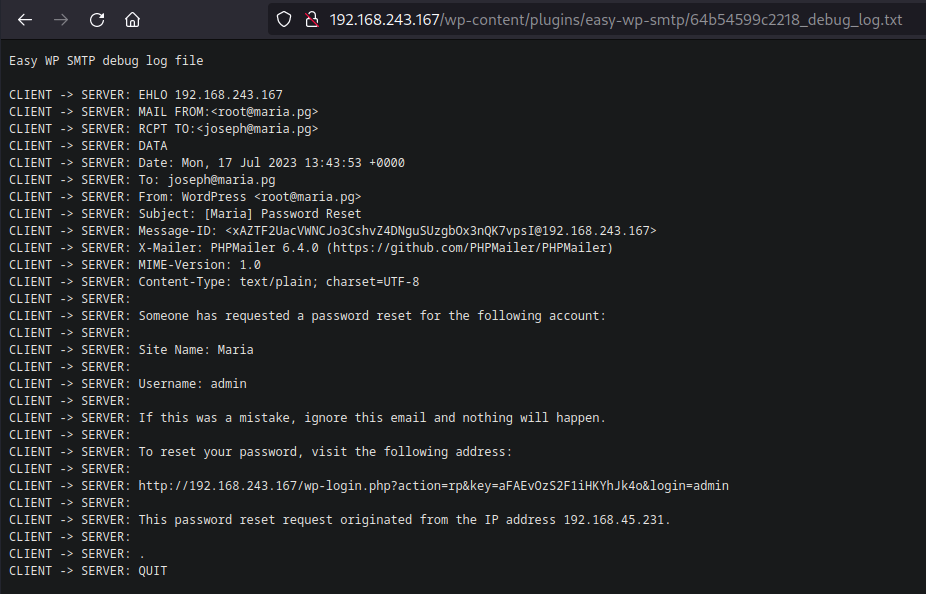Click the "Username: admin" line

click(x=192, y=383)
